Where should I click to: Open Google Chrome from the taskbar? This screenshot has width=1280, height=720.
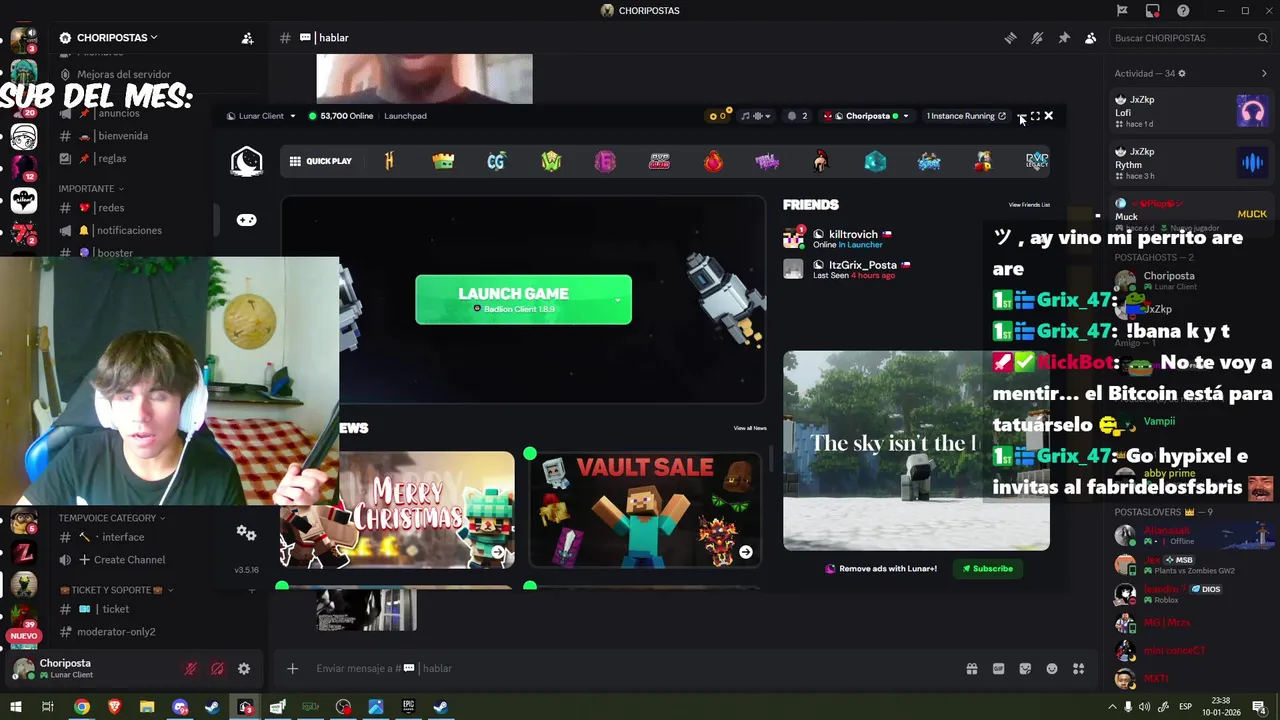pyautogui.click(x=81, y=707)
